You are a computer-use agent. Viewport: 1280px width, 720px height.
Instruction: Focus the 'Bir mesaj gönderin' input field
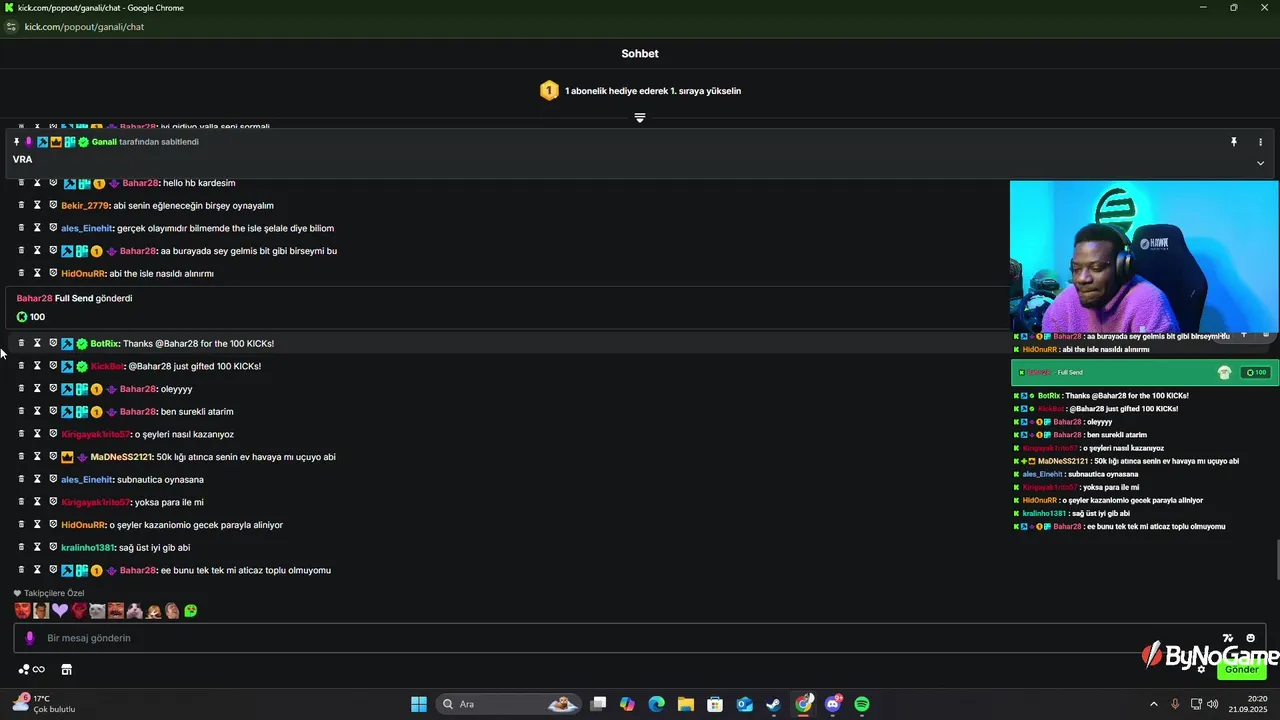tap(640, 638)
